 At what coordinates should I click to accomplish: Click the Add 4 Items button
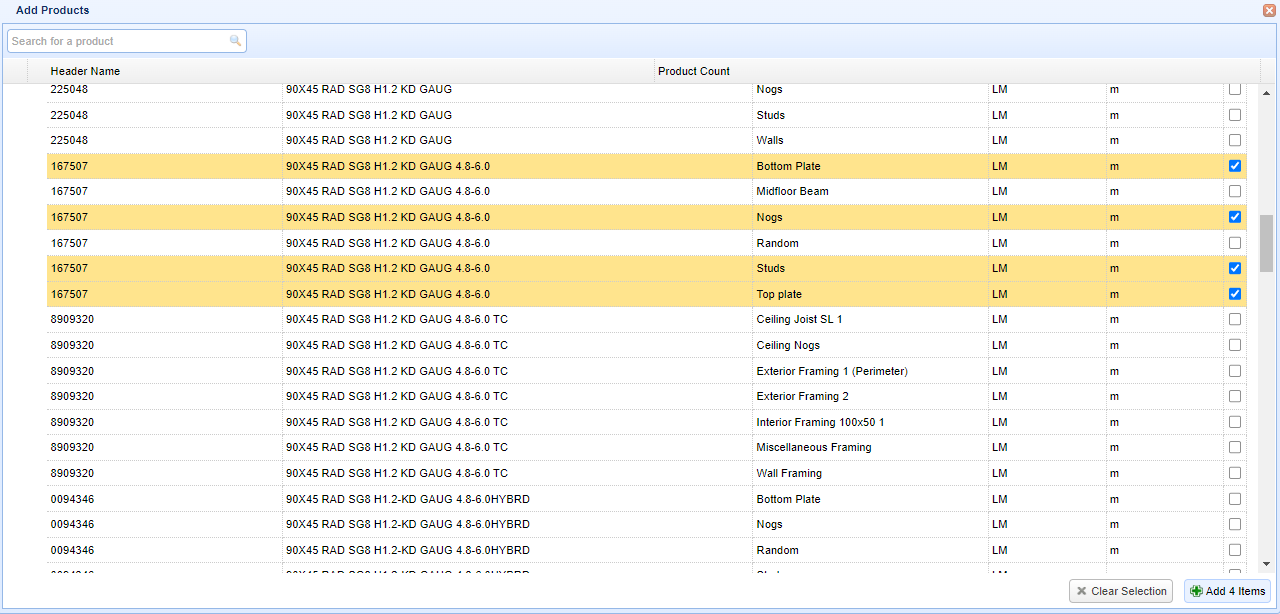(1227, 591)
